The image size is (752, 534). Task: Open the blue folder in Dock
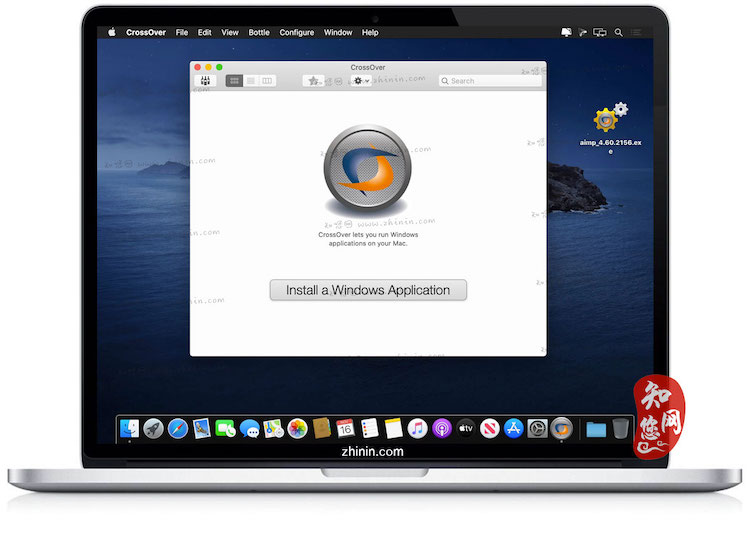[x=596, y=429]
